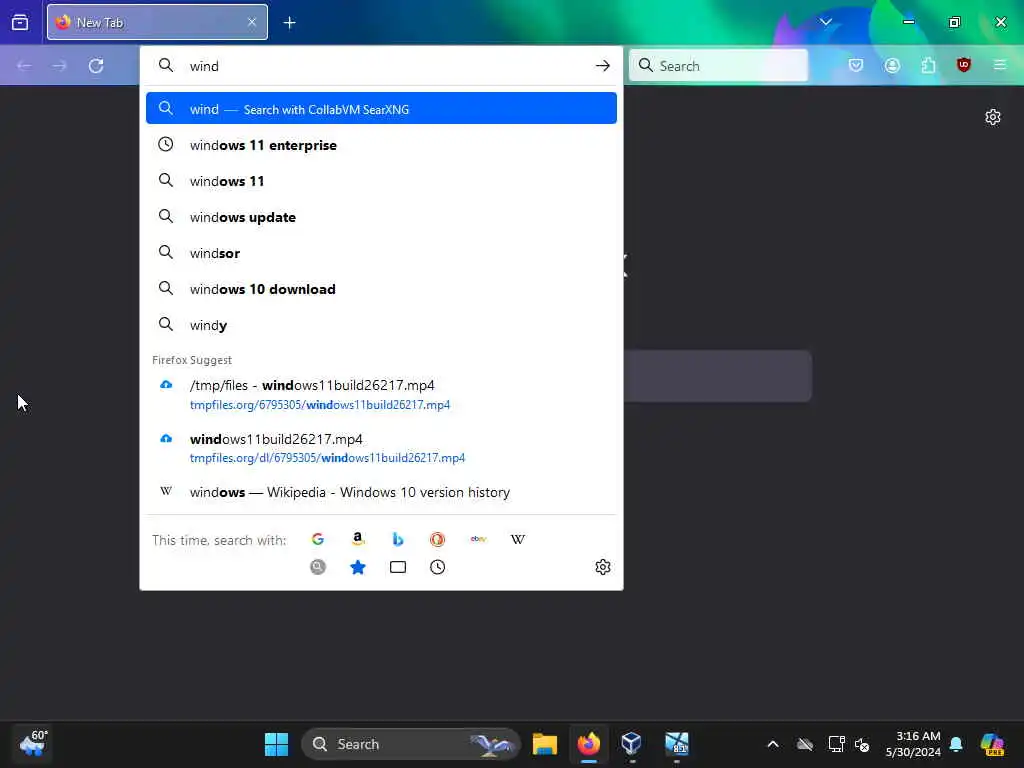
Task: Click the Go arrow in address bar
Action: (x=602, y=66)
